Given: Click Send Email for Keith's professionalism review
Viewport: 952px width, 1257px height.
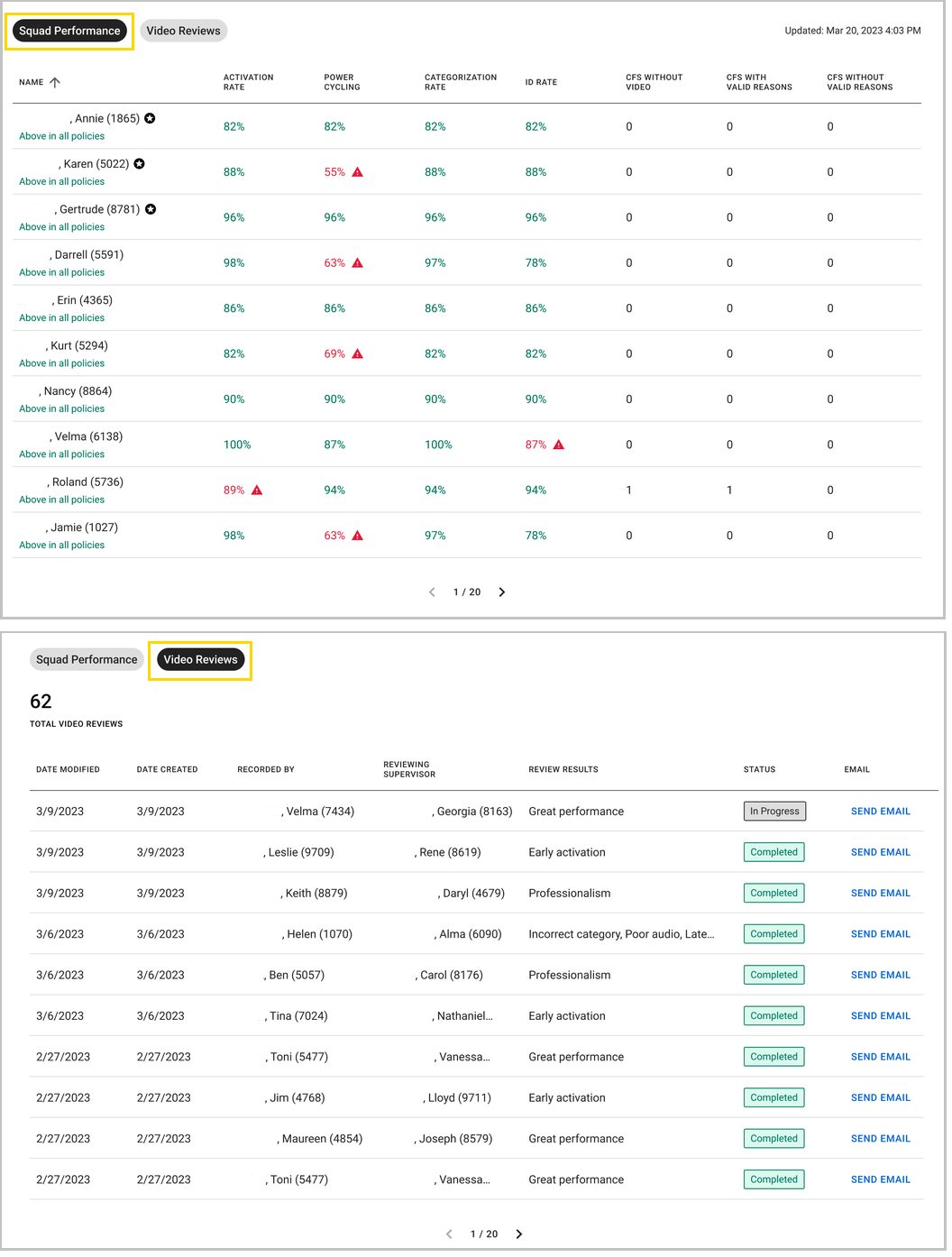Looking at the screenshot, I should click(x=881, y=893).
